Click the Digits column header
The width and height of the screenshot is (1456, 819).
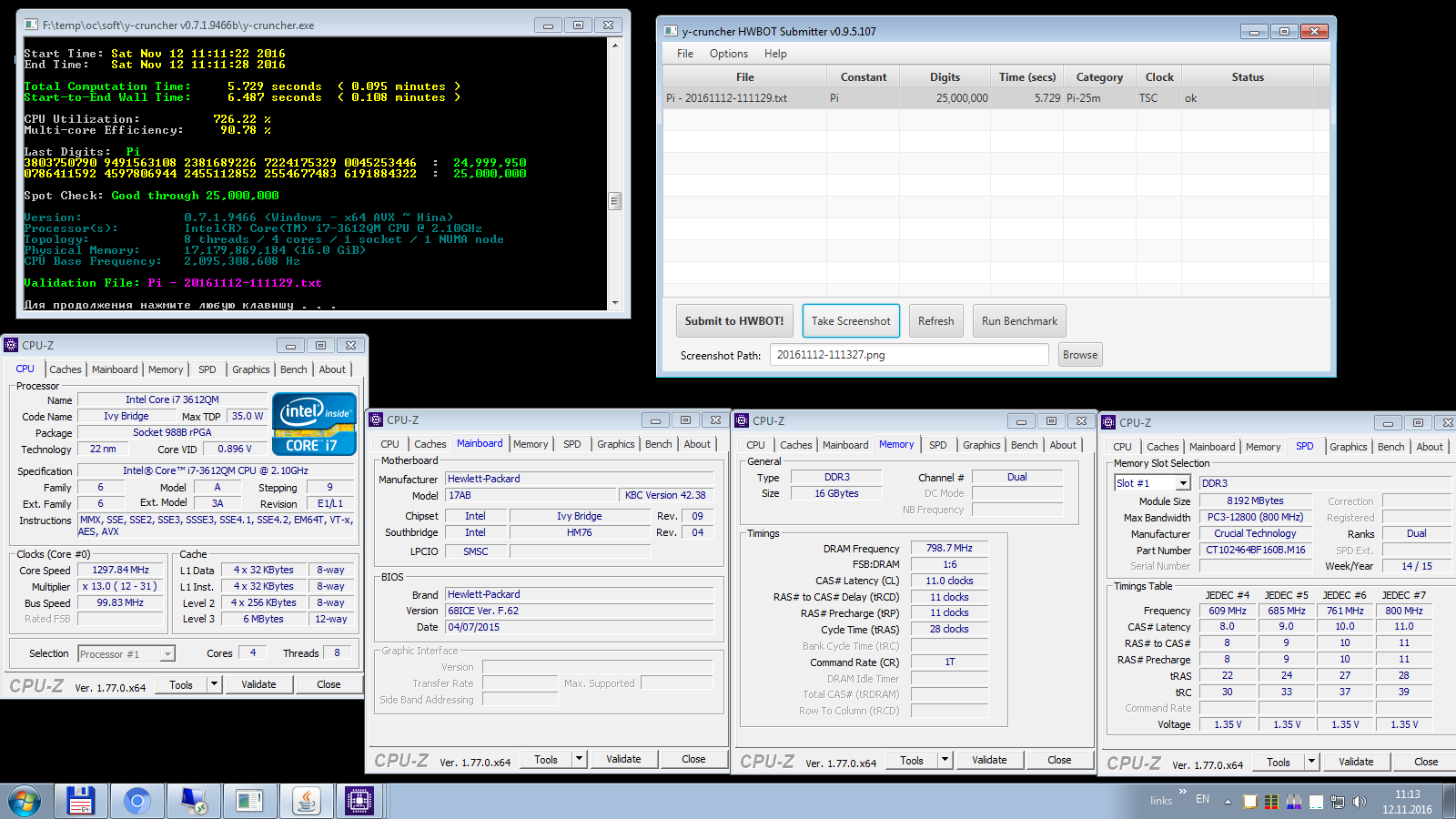pyautogui.click(x=945, y=77)
